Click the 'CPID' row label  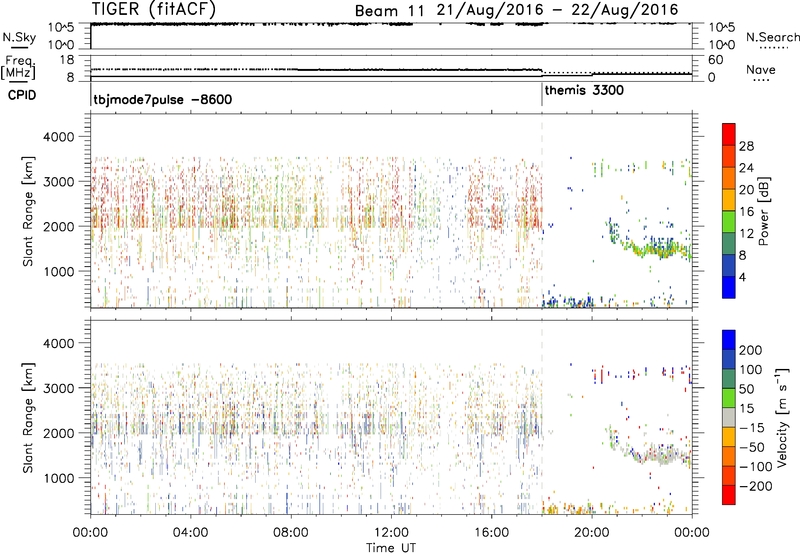(22, 95)
